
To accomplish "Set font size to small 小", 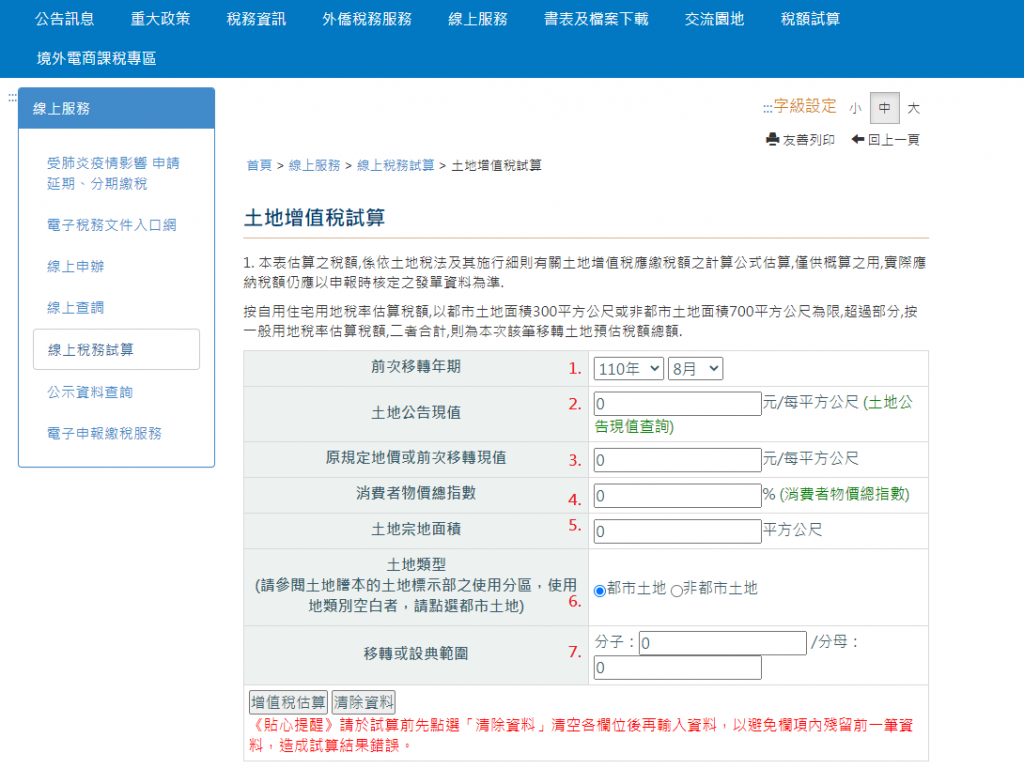I will (856, 108).
